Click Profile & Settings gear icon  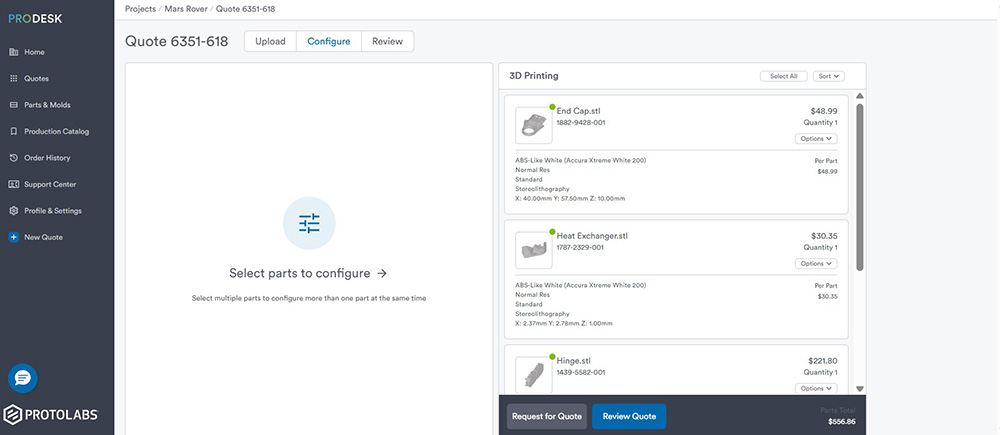pos(13,211)
